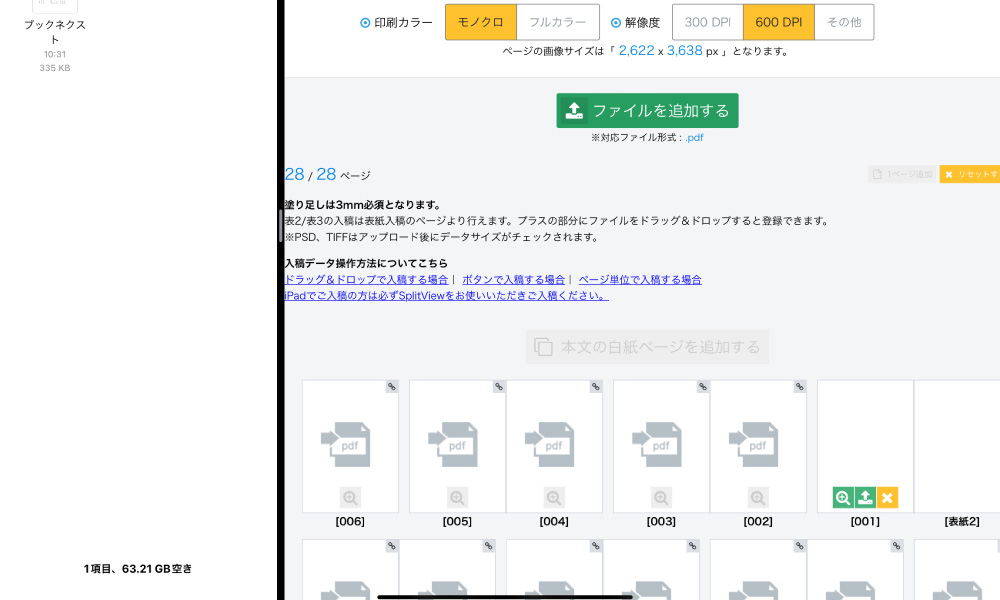Click the link icon on page [006]
This screenshot has width=1000, height=600.
[x=392, y=386]
